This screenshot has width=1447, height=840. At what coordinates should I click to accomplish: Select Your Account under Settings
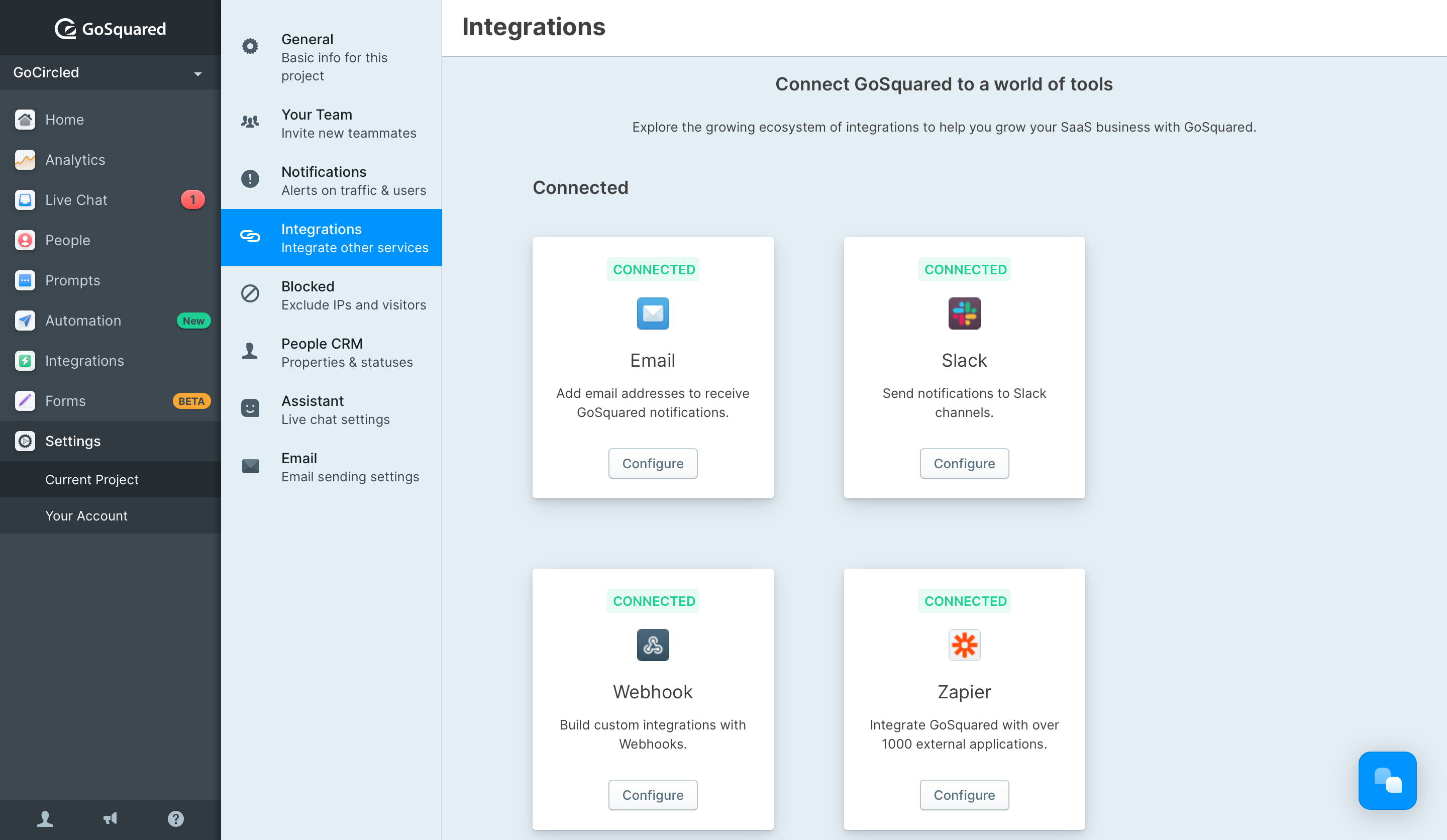110,515
